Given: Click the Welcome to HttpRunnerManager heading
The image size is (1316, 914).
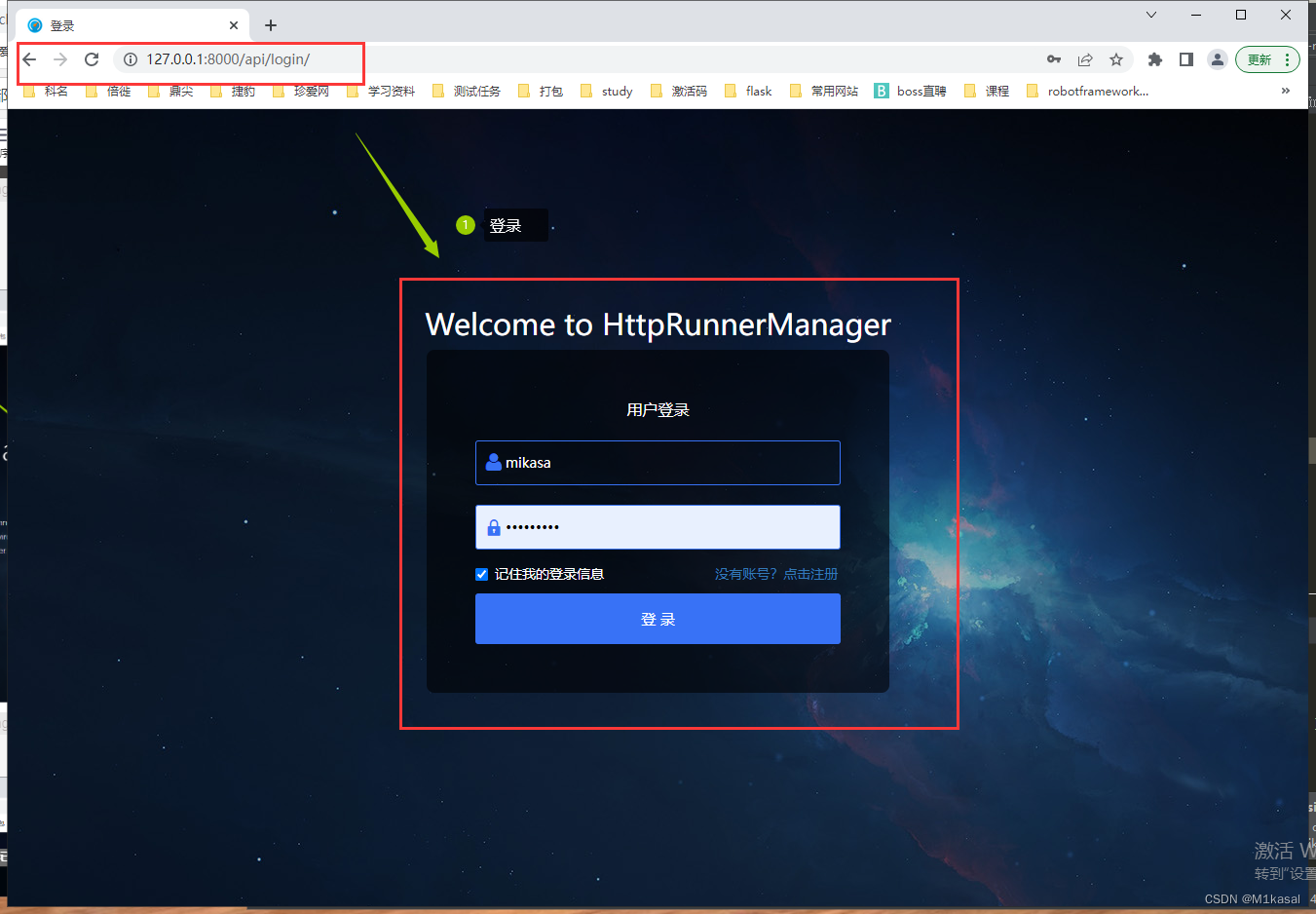Looking at the screenshot, I should point(658,324).
